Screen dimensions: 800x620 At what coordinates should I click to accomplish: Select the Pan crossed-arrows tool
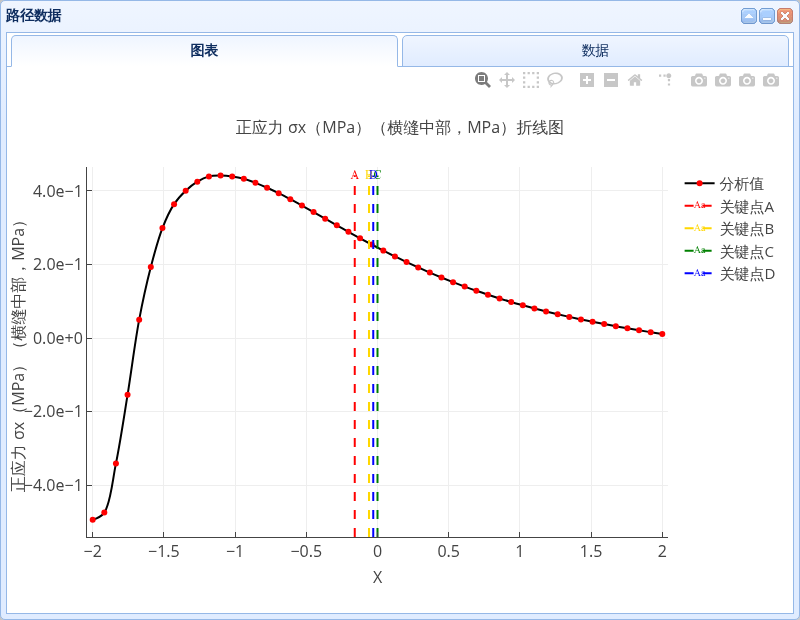507,80
